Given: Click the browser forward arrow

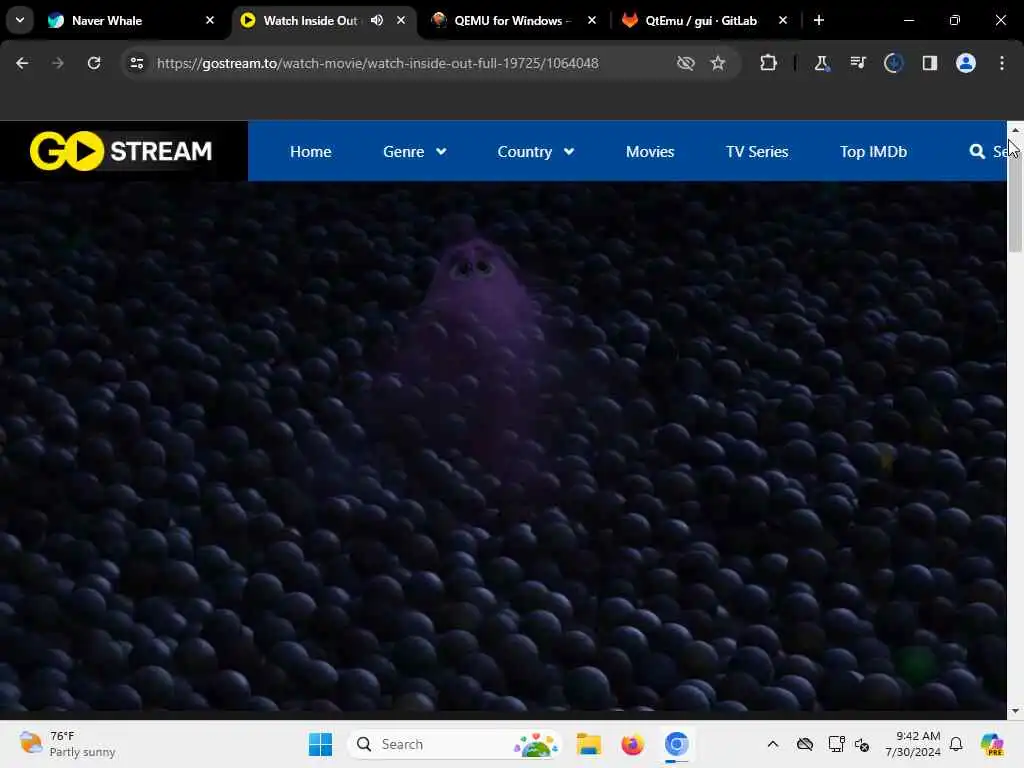Looking at the screenshot, I should pos(58,63).
